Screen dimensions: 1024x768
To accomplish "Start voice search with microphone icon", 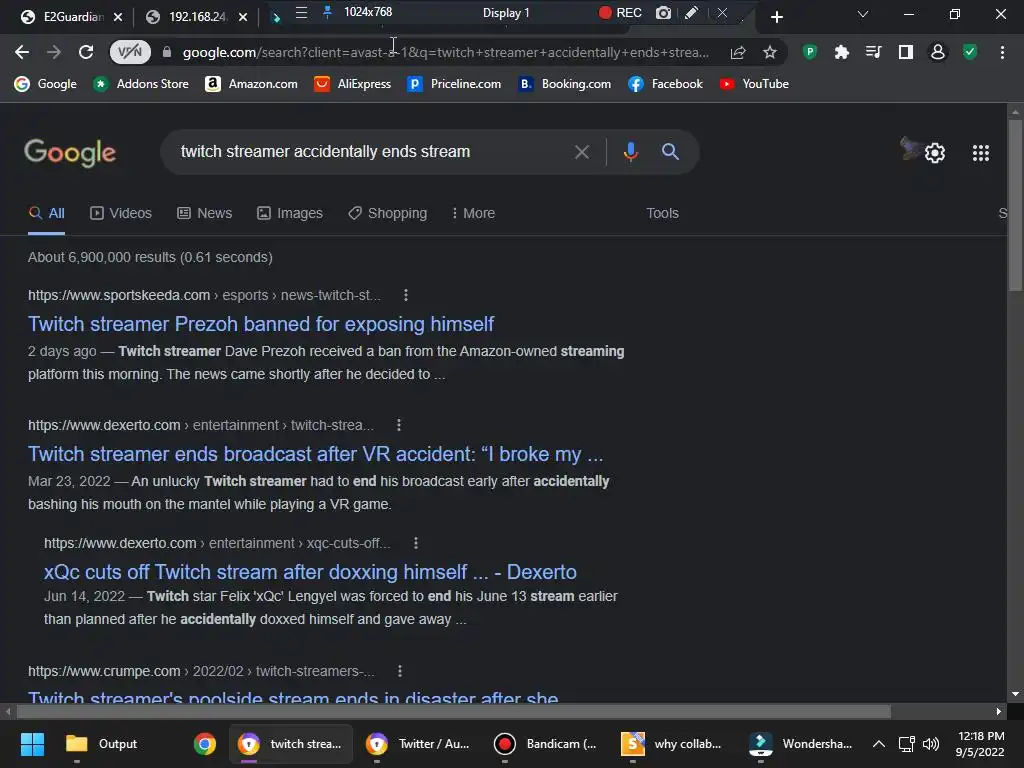I will 630,152.
